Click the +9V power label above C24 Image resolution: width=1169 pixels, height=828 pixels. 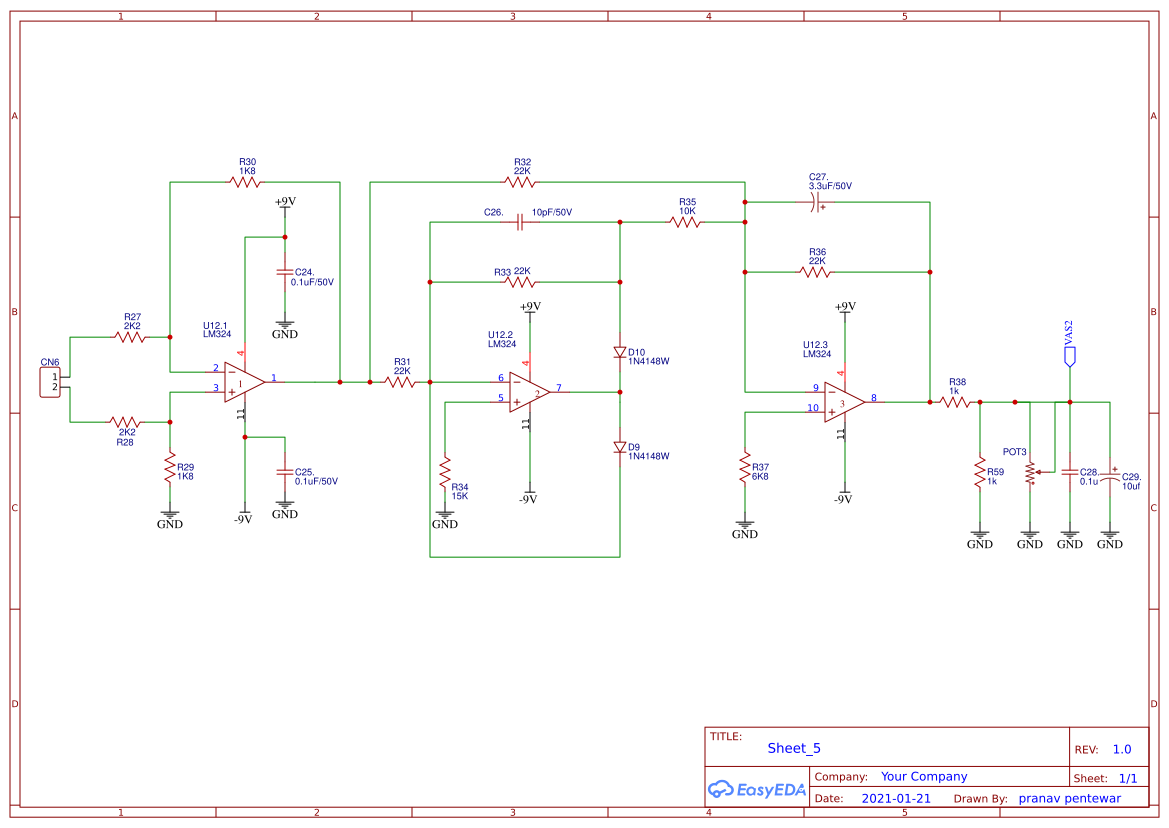(286, 201)
